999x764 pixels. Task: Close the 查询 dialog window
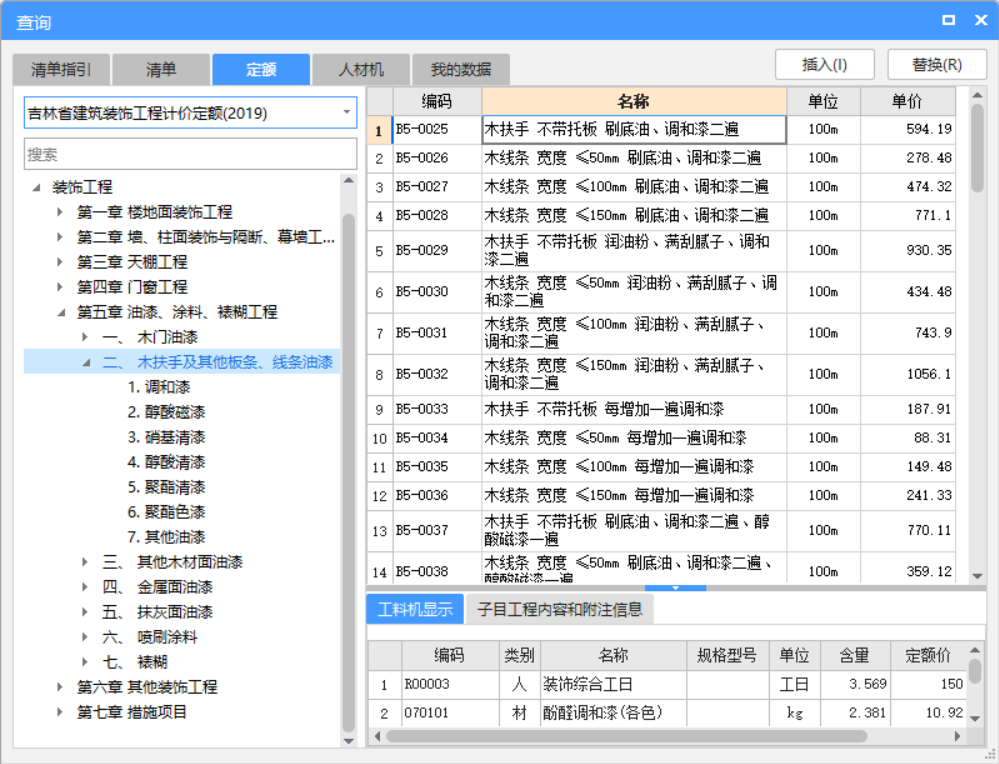[x=977, y=20]
